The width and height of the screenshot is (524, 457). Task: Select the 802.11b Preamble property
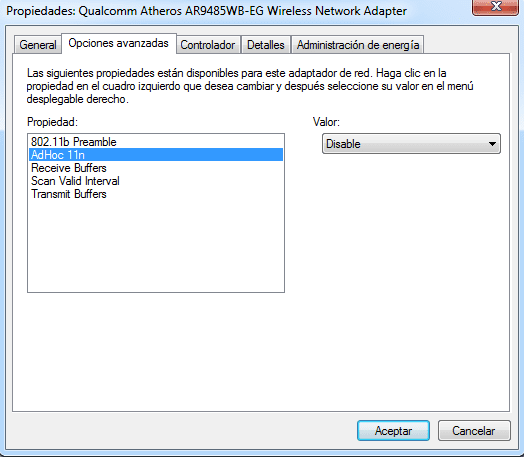(x=156, y=142)
